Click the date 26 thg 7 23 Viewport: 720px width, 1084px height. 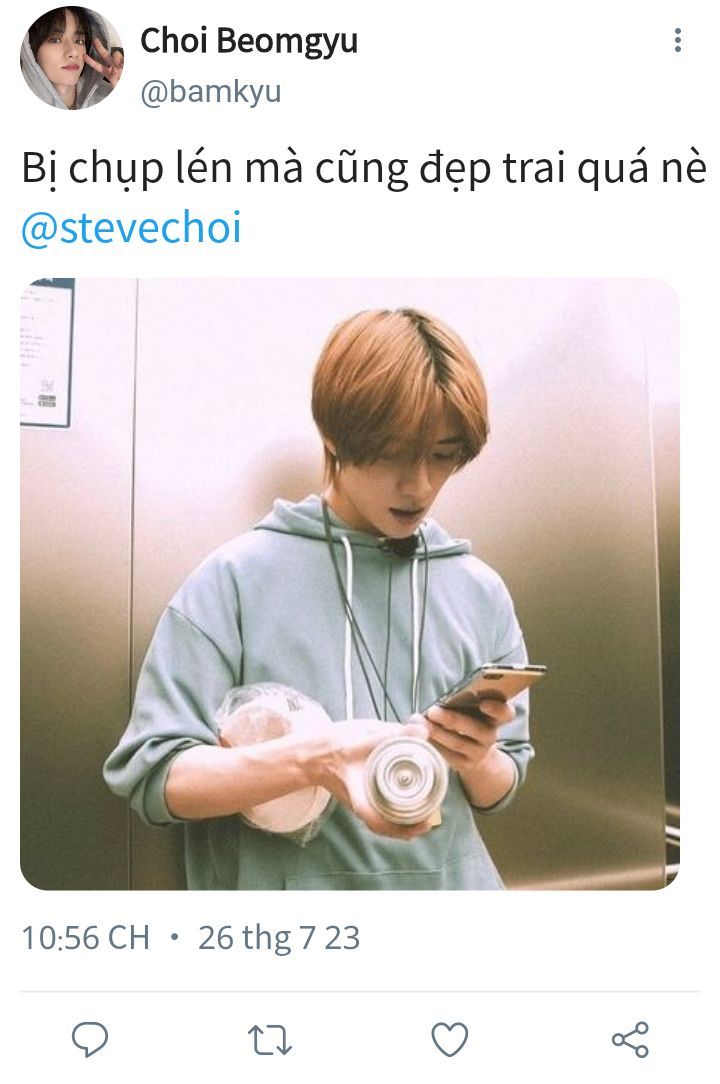pyautogui.click(x=279, y=938)
